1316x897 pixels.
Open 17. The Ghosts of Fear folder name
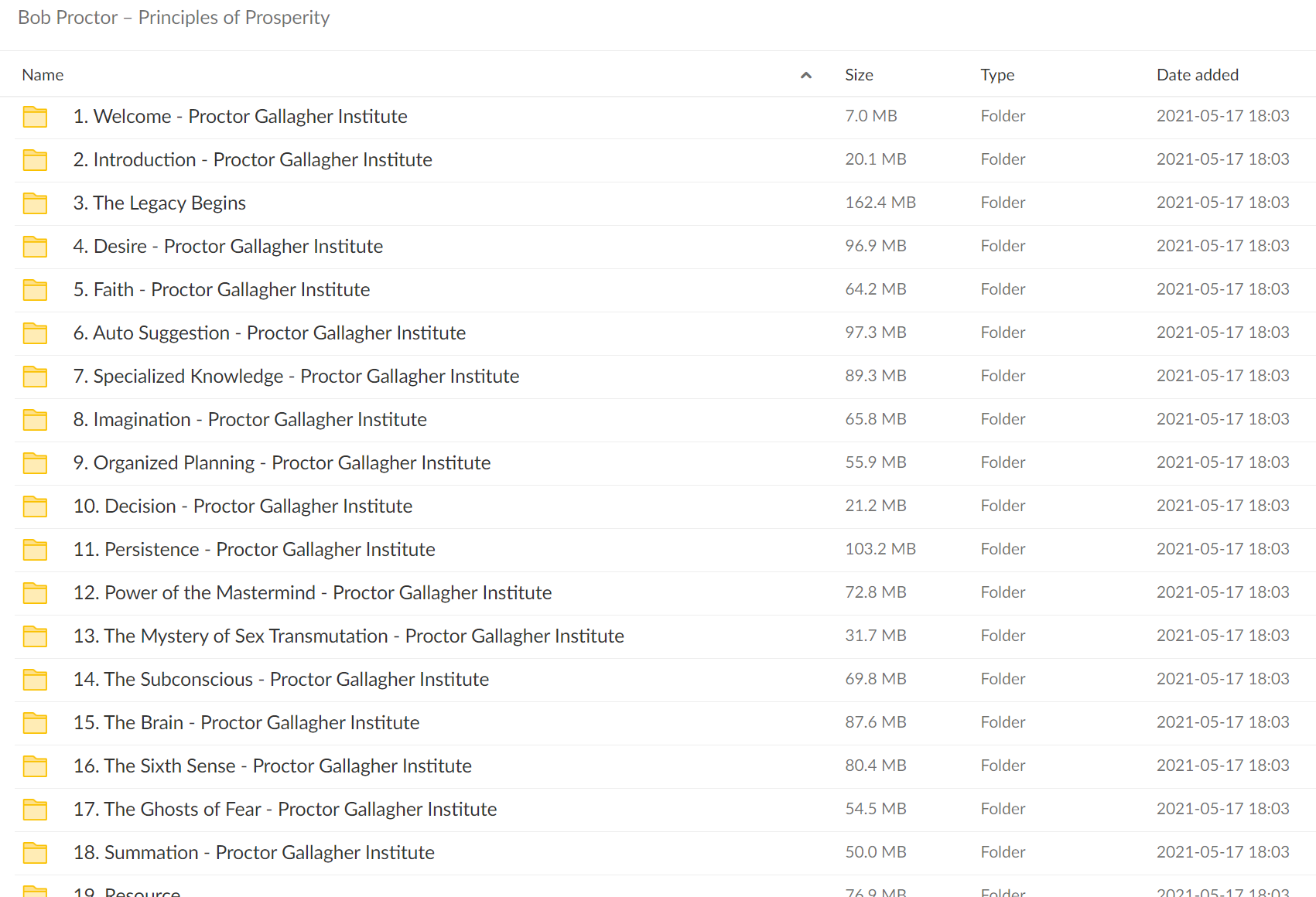click(x=285, y=809)
